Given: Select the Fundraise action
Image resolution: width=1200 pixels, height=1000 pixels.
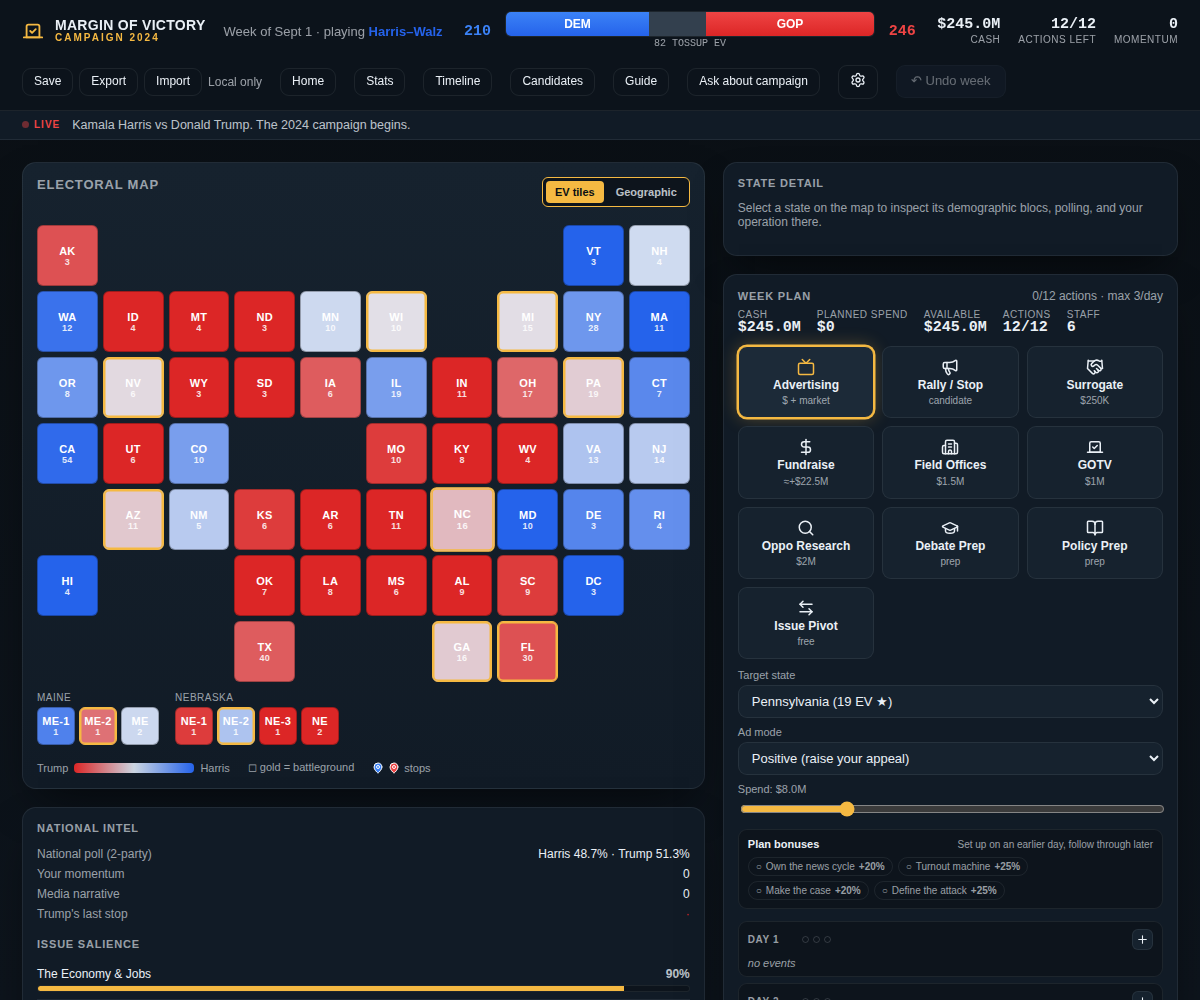Looking at the screenshot, I should tap(806, 463).
